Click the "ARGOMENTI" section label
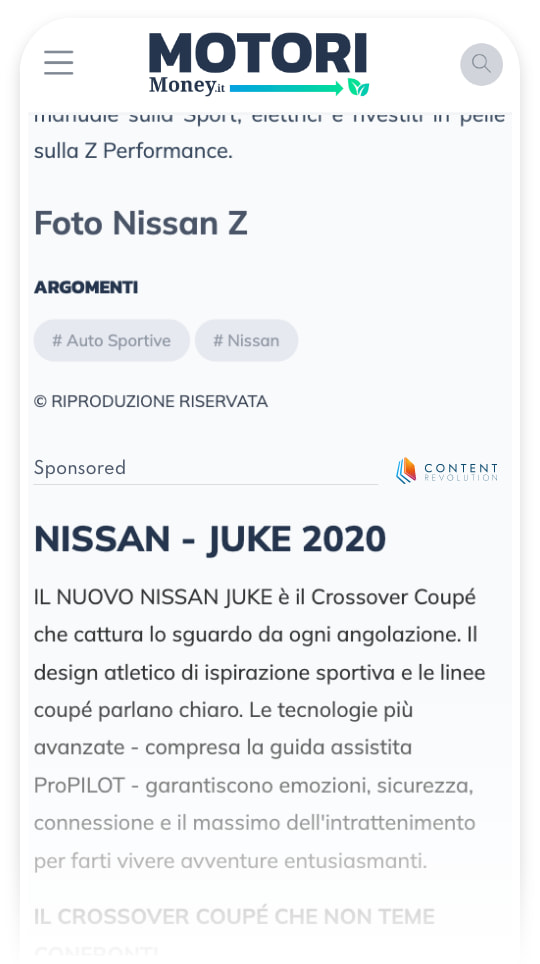The image size is (540, 964). (x=86, y=287)
